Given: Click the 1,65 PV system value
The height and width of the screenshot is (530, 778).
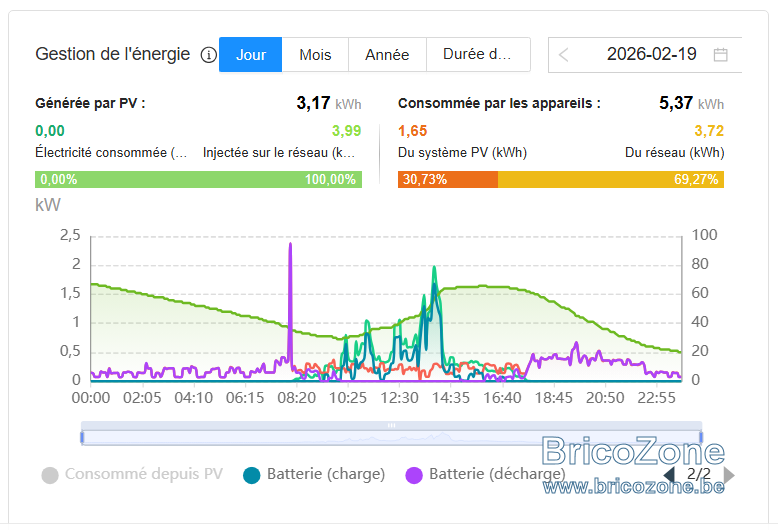Looking at the screenshot, I should [412, 131].
